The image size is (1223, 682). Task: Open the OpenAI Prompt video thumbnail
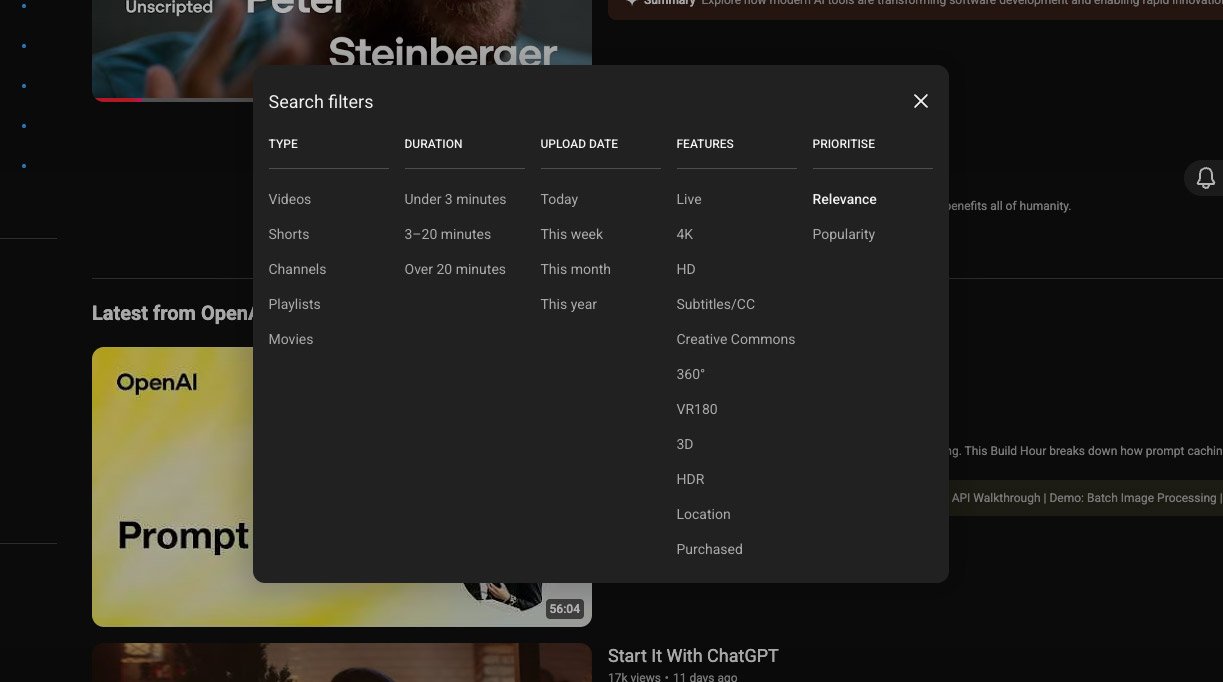(x=172, y=487)
